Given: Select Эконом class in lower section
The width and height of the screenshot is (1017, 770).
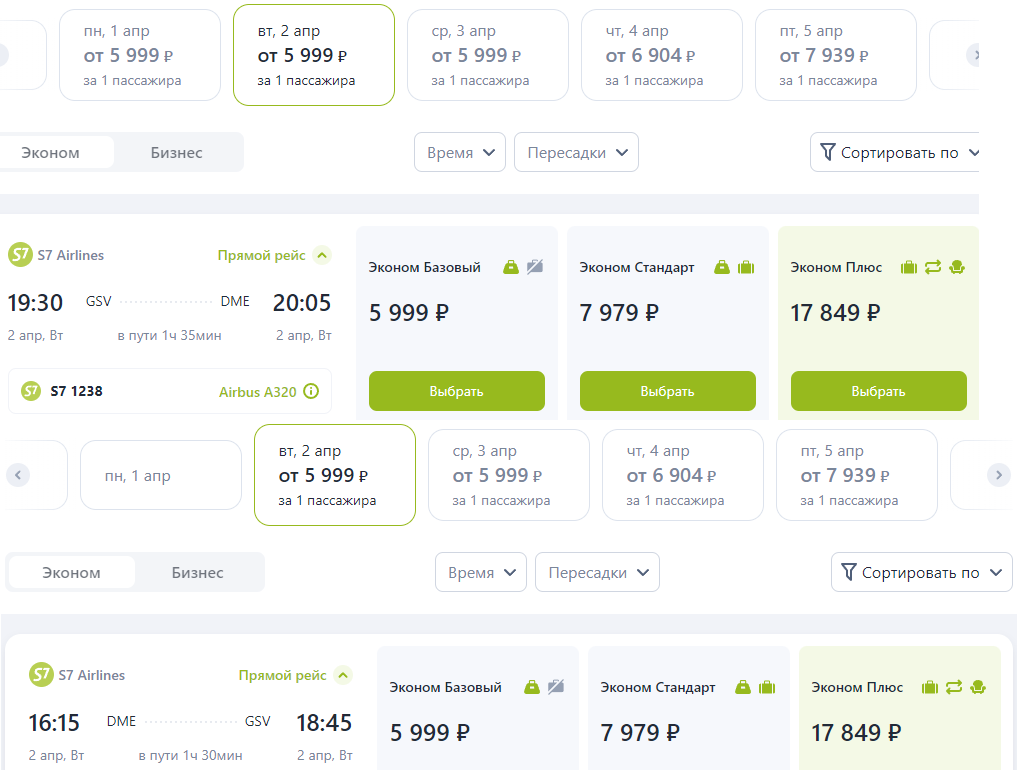Looking at the screenshot, I should click(x=71, y=573).
